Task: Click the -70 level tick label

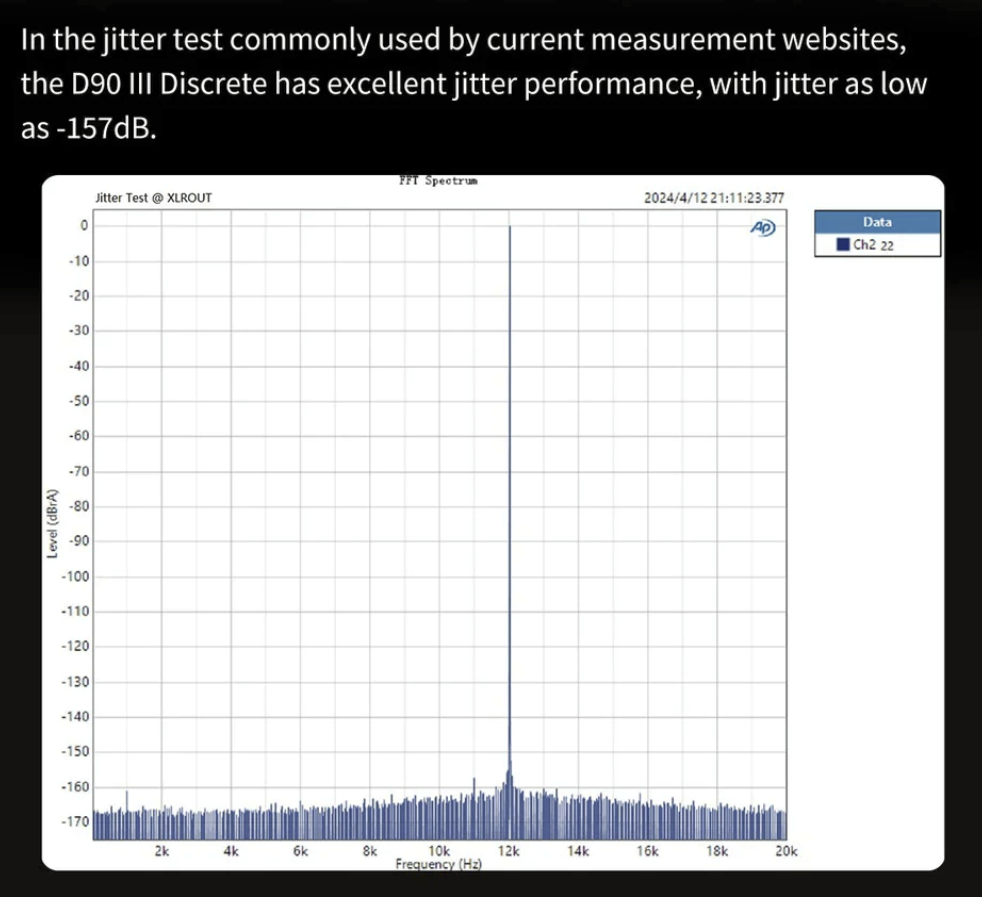Action: click(x=79, y=471)
